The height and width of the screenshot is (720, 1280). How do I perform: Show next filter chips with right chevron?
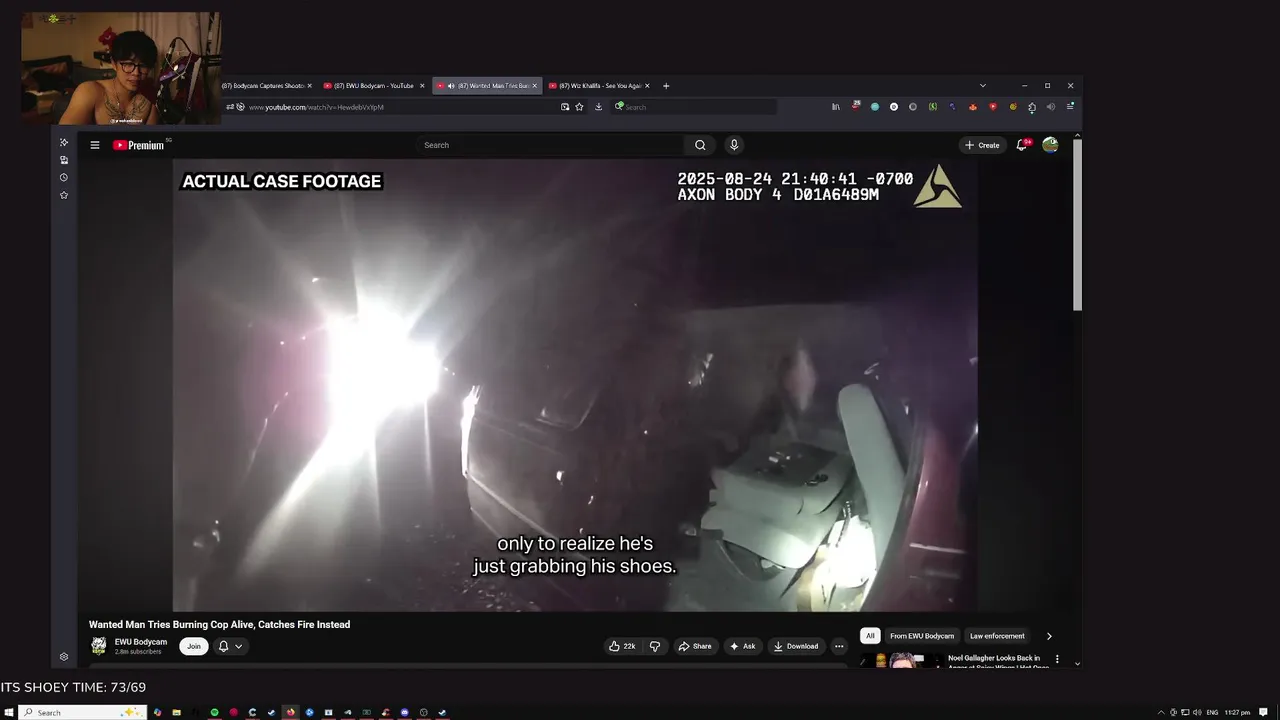click(1049, 636)
